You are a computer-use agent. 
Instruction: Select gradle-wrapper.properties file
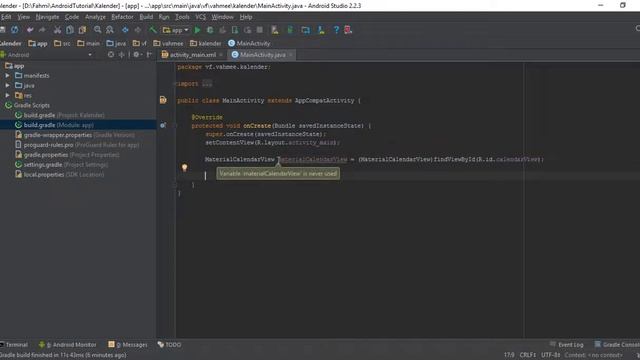pos(75,135)
